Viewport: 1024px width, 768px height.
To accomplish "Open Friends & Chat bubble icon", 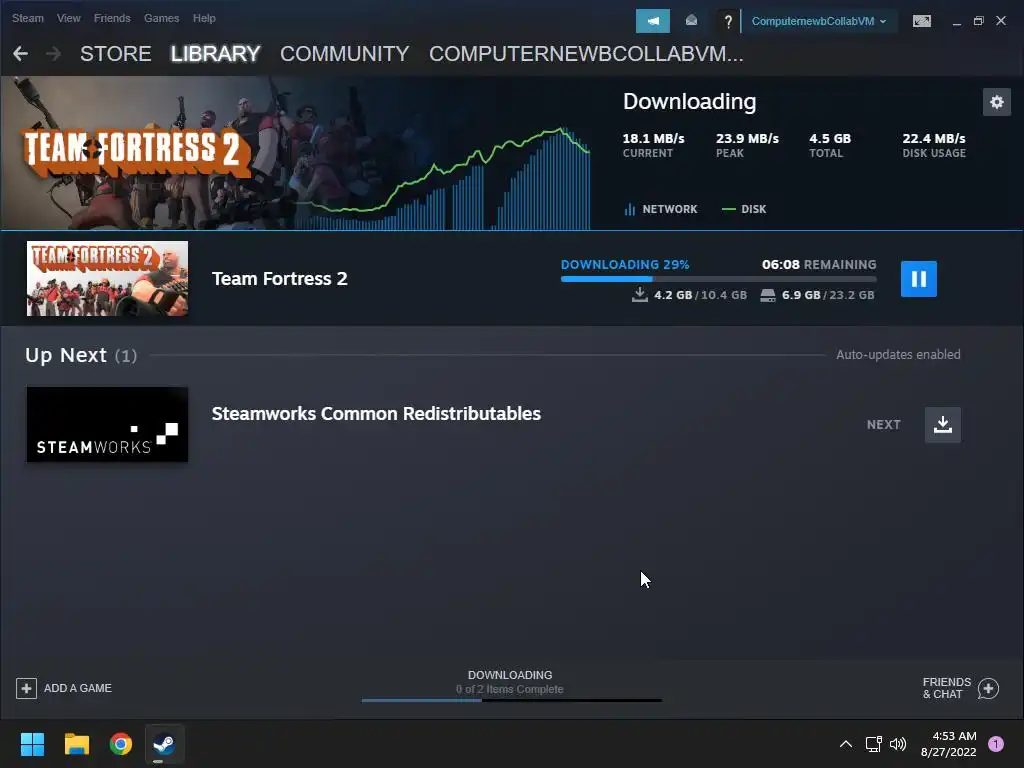I will 988,688.
